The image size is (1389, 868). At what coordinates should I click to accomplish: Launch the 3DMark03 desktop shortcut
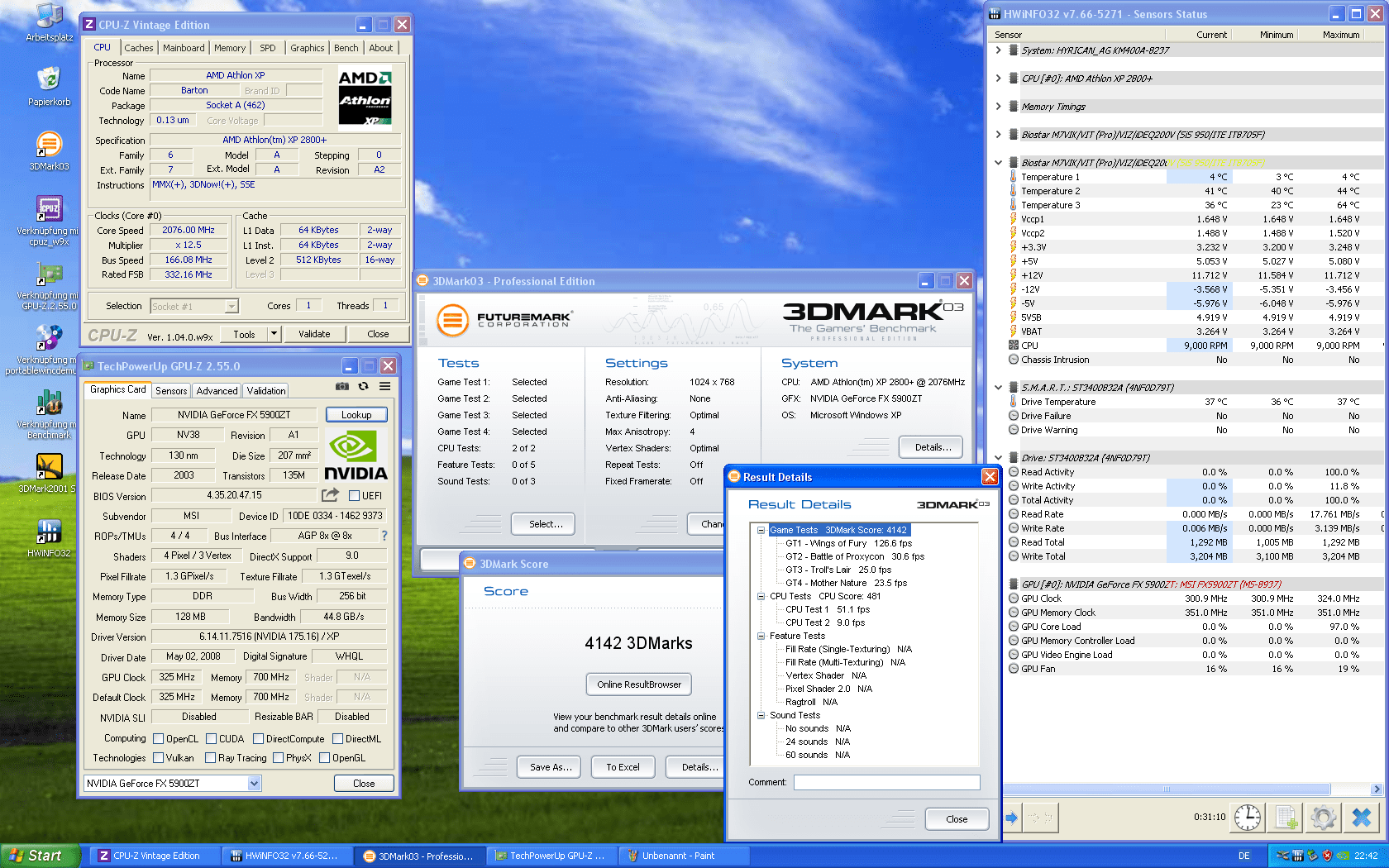pyautogui.click(x=49, y=151)
